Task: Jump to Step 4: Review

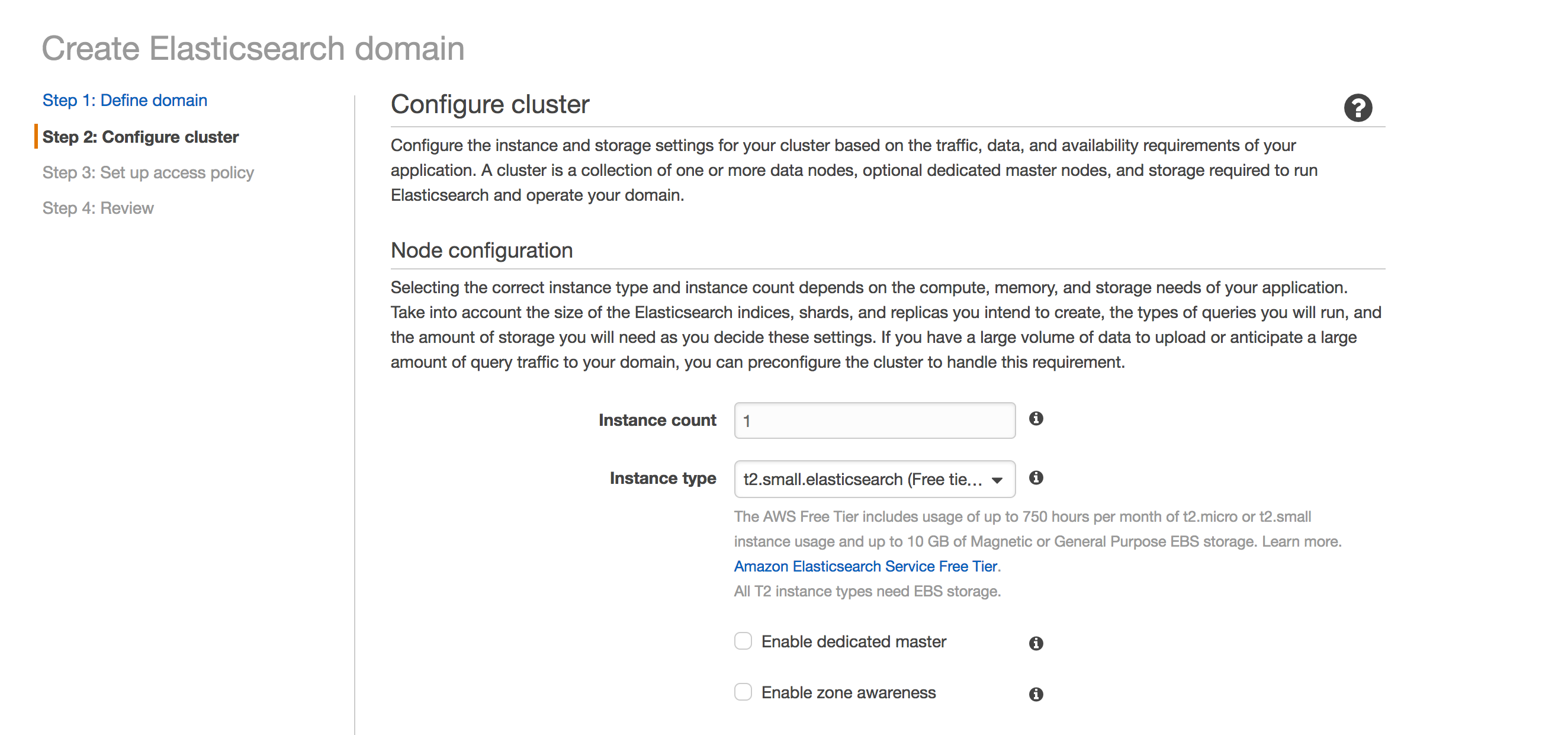Action: coord(98,208)
